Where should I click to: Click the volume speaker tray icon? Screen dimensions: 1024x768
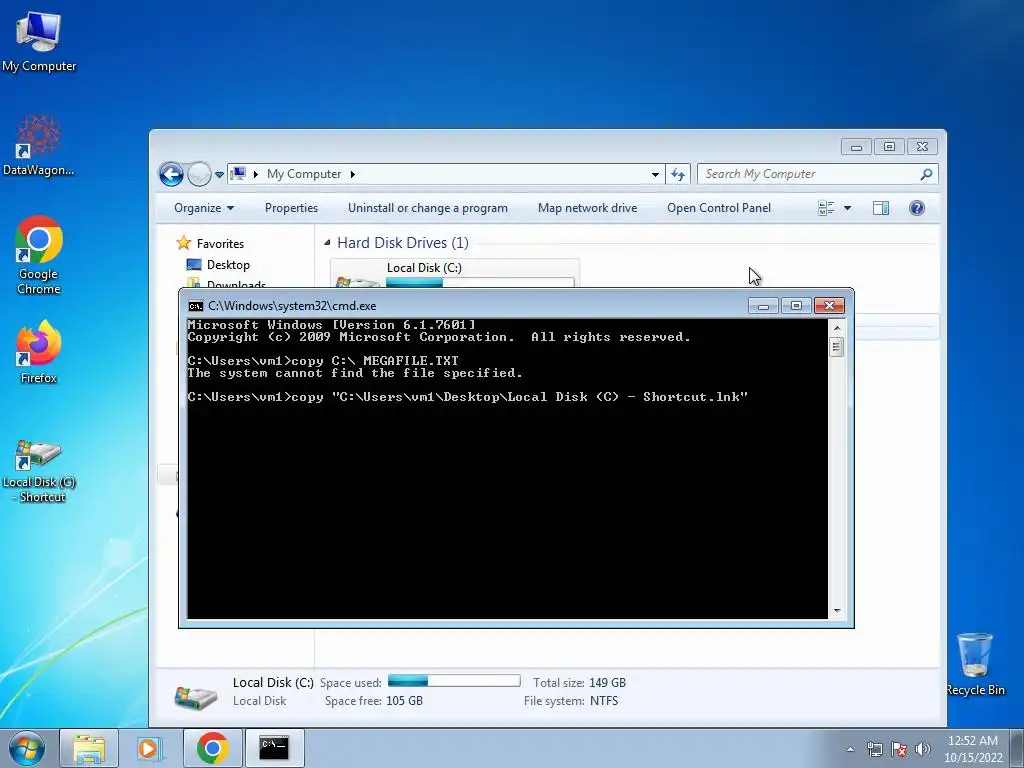(923, 749)
